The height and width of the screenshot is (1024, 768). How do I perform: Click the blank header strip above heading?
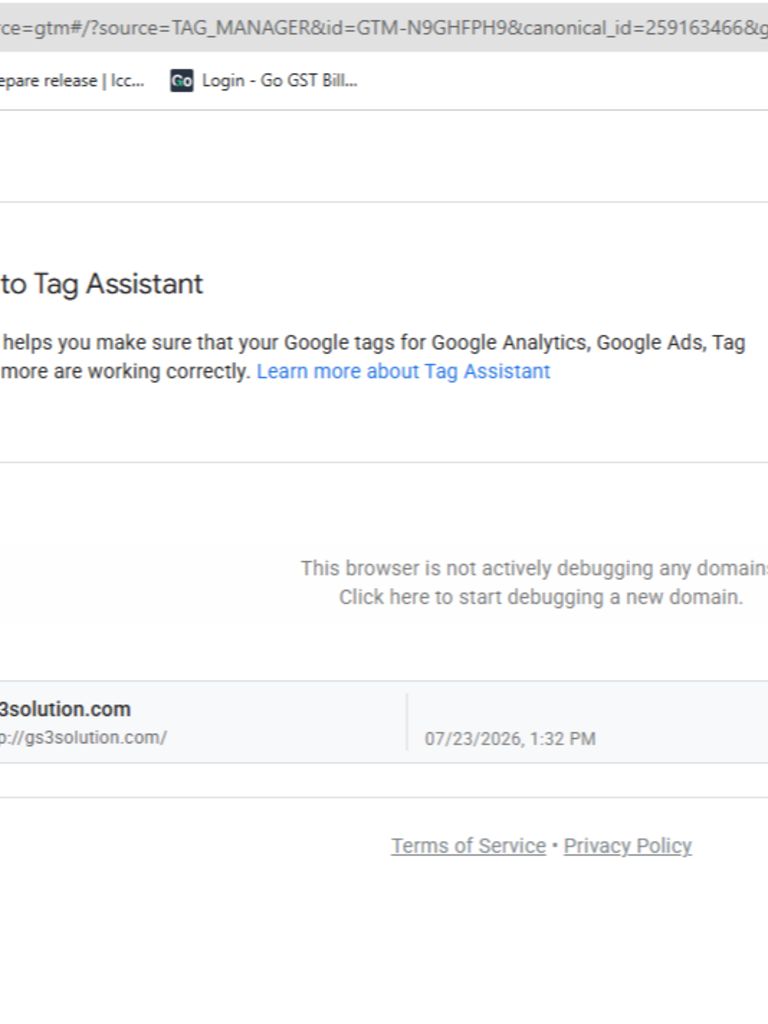point(384,157)
